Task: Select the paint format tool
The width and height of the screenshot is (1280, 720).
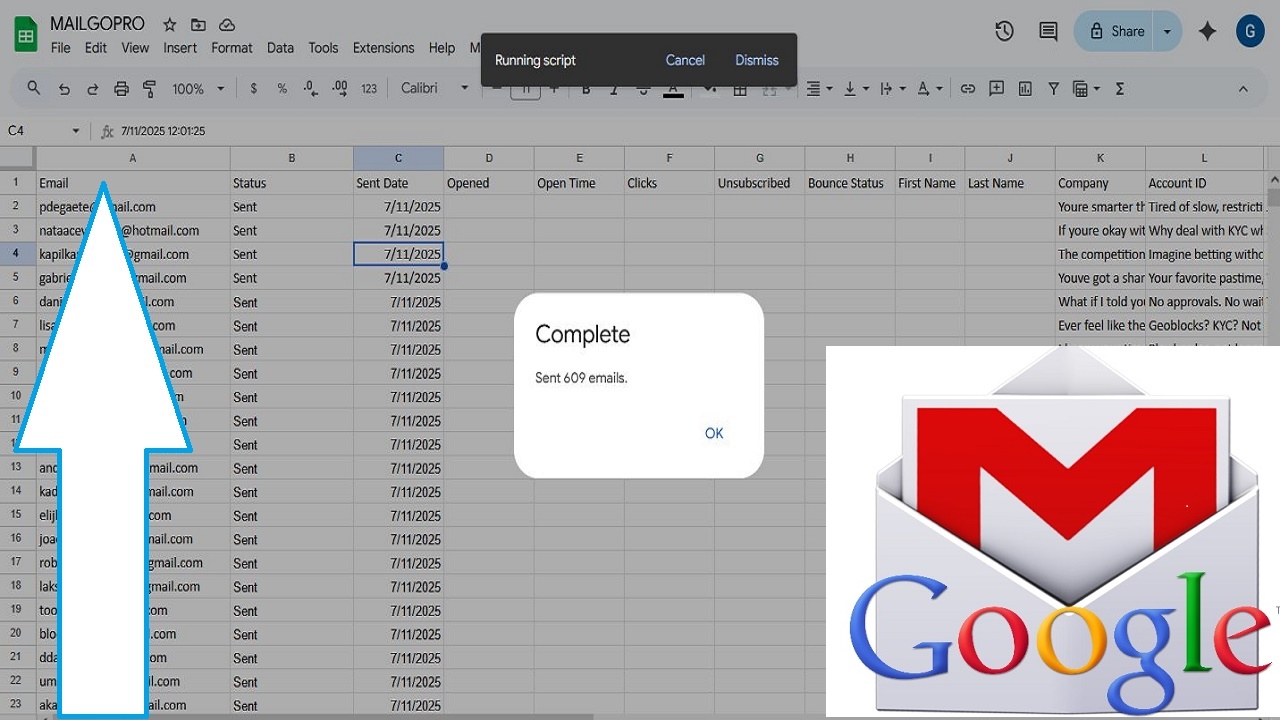Action: click(149, 89)
